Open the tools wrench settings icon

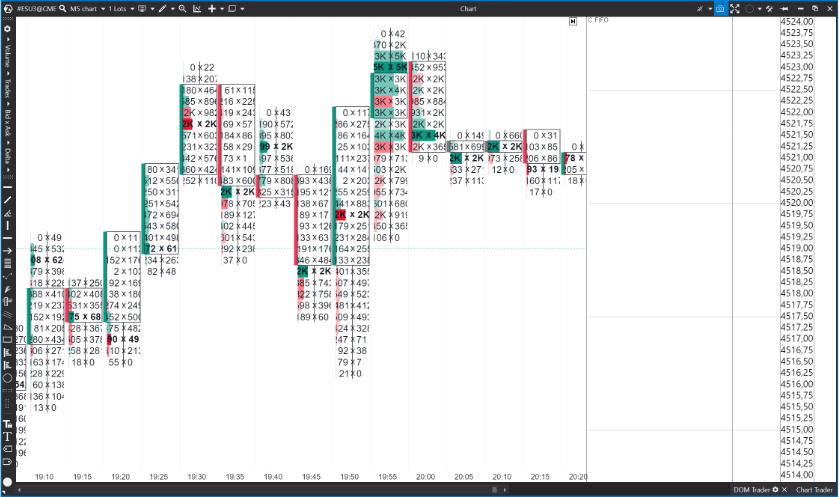(770, 9)
